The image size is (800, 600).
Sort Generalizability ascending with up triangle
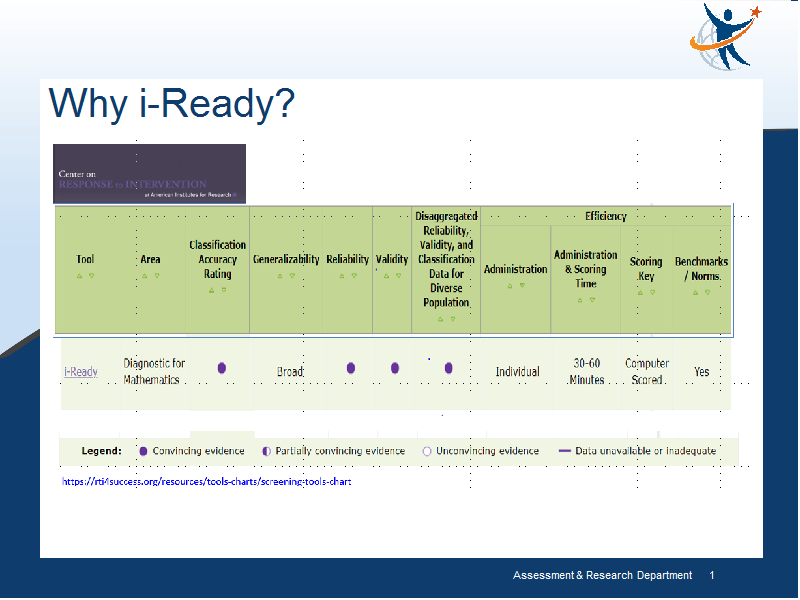280,276
